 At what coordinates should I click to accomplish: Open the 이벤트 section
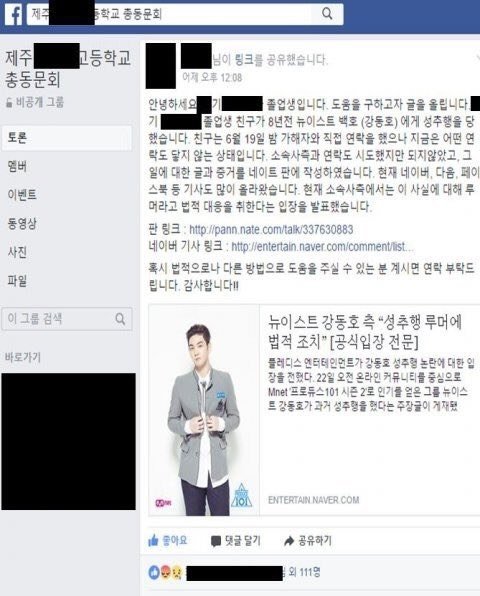pyautogui.click(x=22, y=195)
